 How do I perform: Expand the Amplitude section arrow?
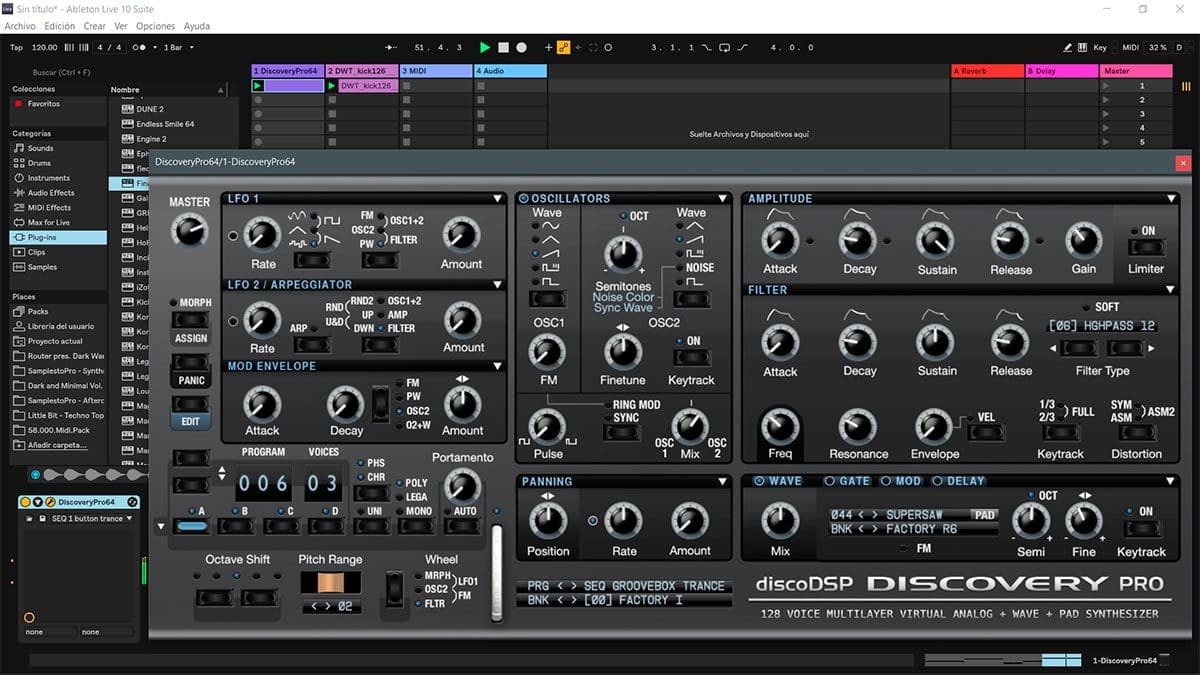[1171, 199]
